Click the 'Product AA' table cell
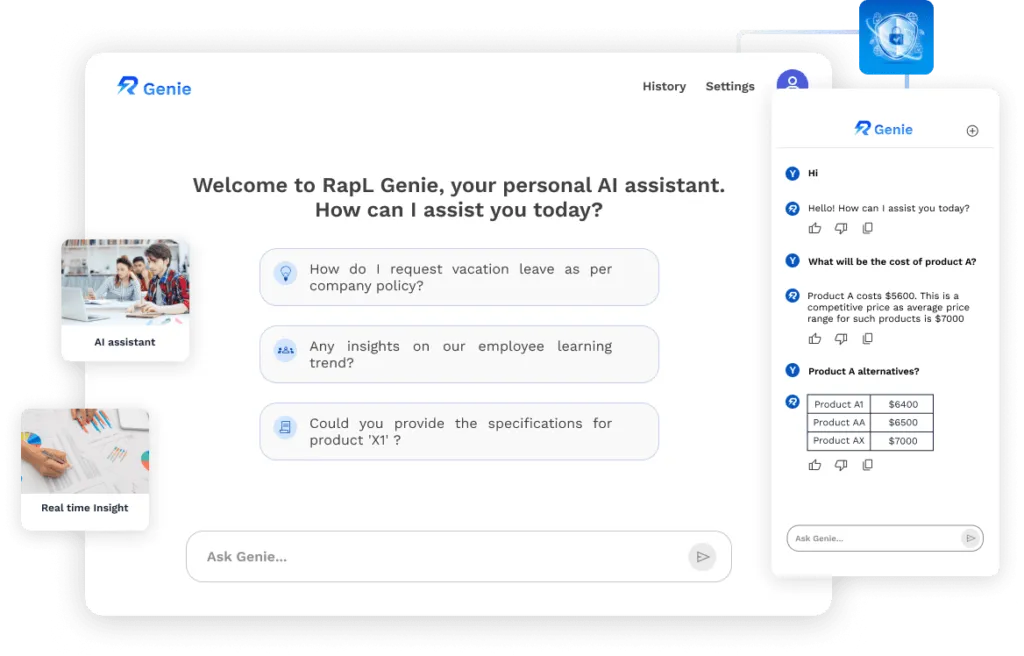Image resolution: width=1024 pixels, height=656 pixels. pos(839,422)
